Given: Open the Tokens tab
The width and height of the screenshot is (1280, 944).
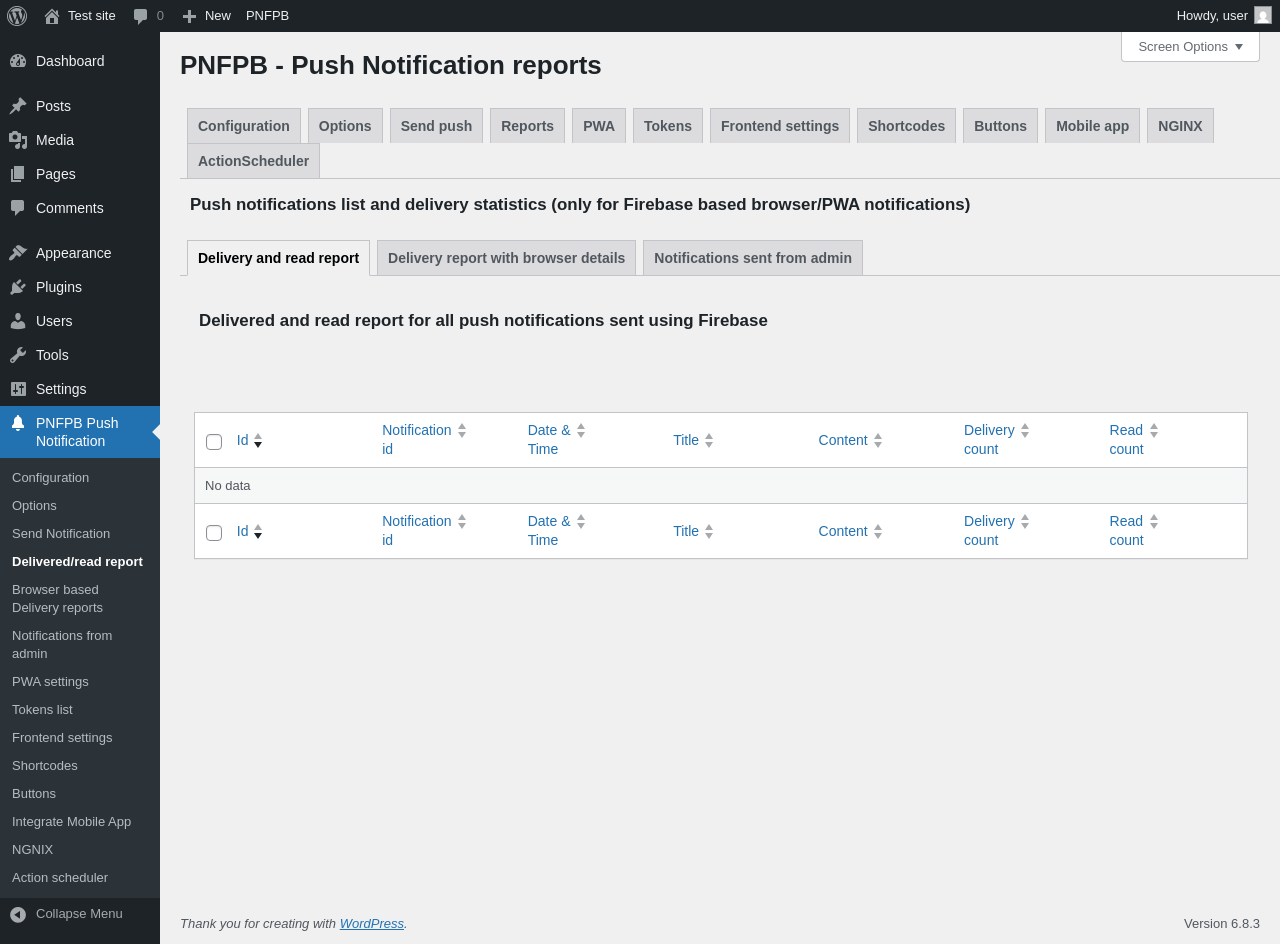Looking at the screenshot, I should click(668, 126).
